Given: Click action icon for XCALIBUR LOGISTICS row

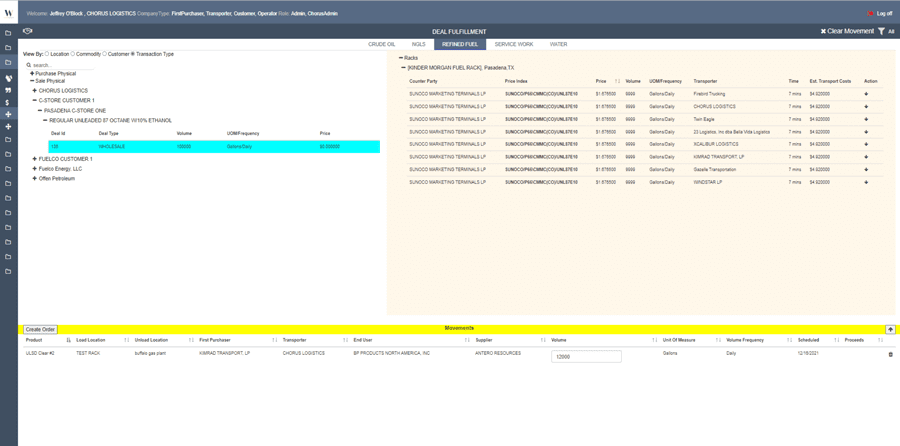Looking at the screenshot, I should click(866, 145).
